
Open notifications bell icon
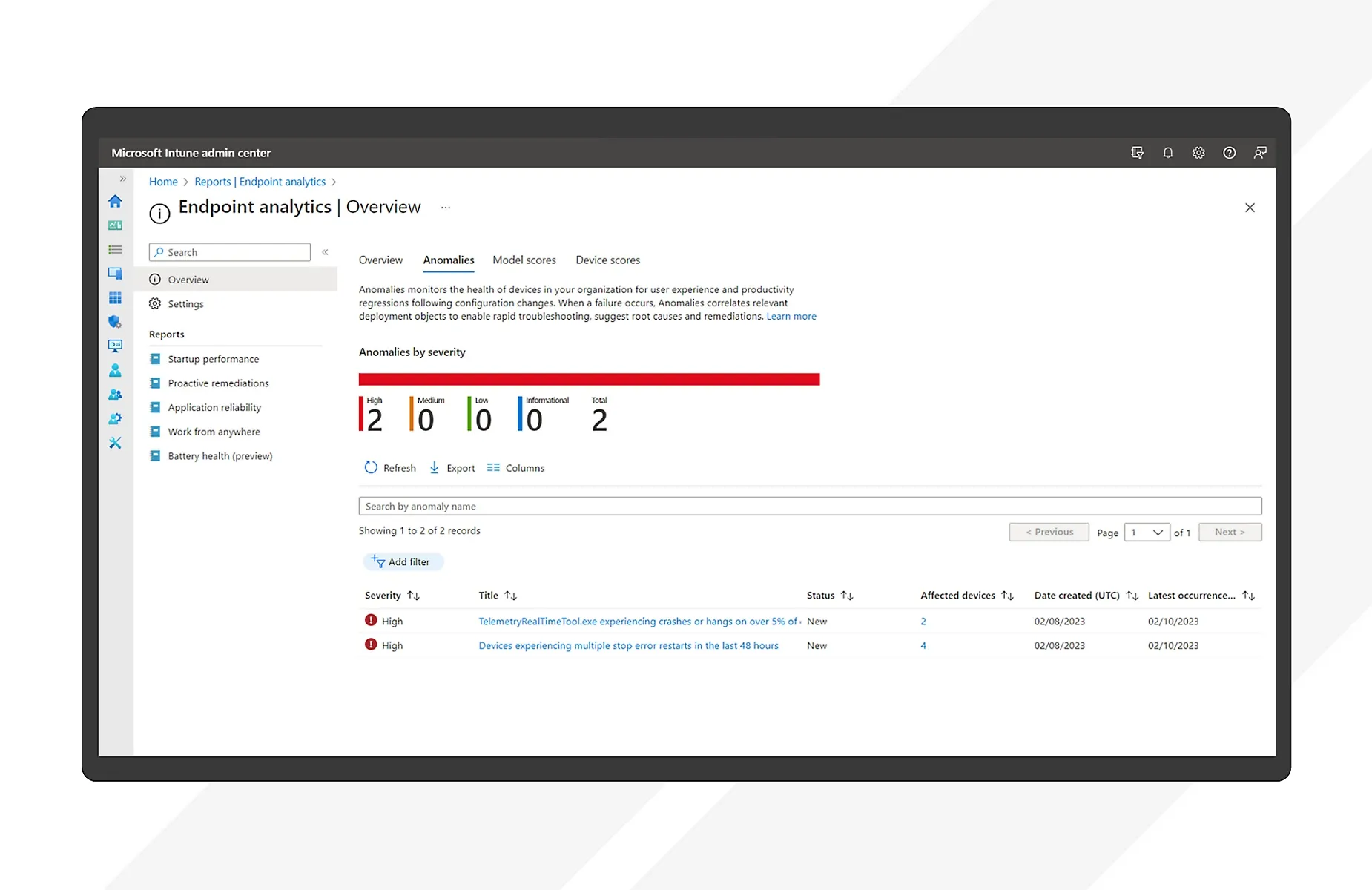coord(1167,153)
